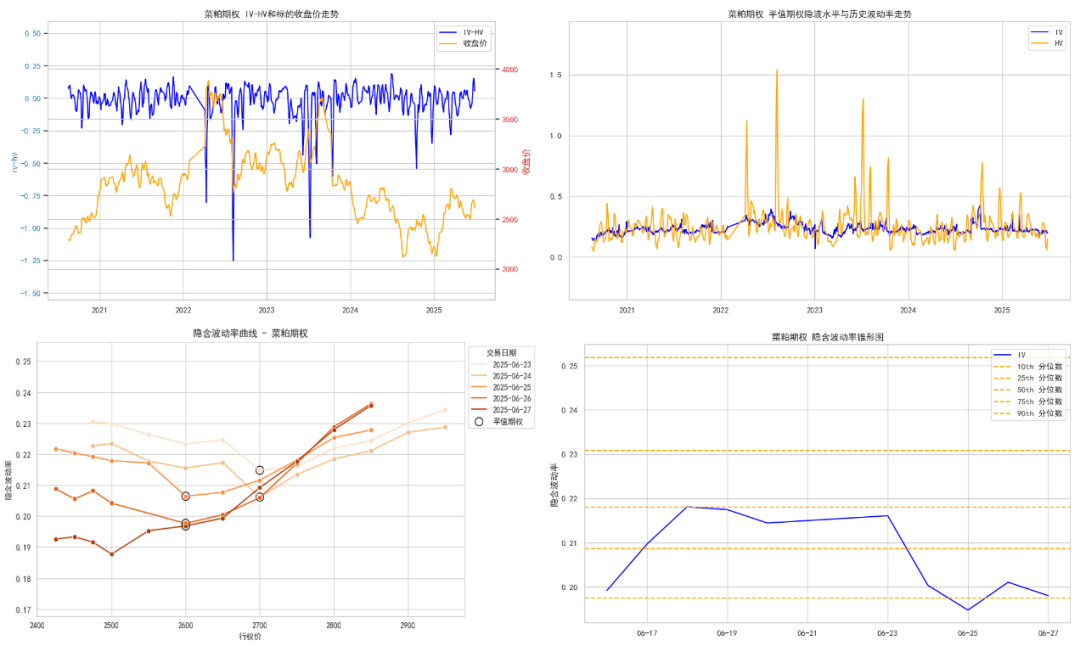Click the 2023 year tick under IV-HV chart
The image size is (1080, 646).
(267, 310)
